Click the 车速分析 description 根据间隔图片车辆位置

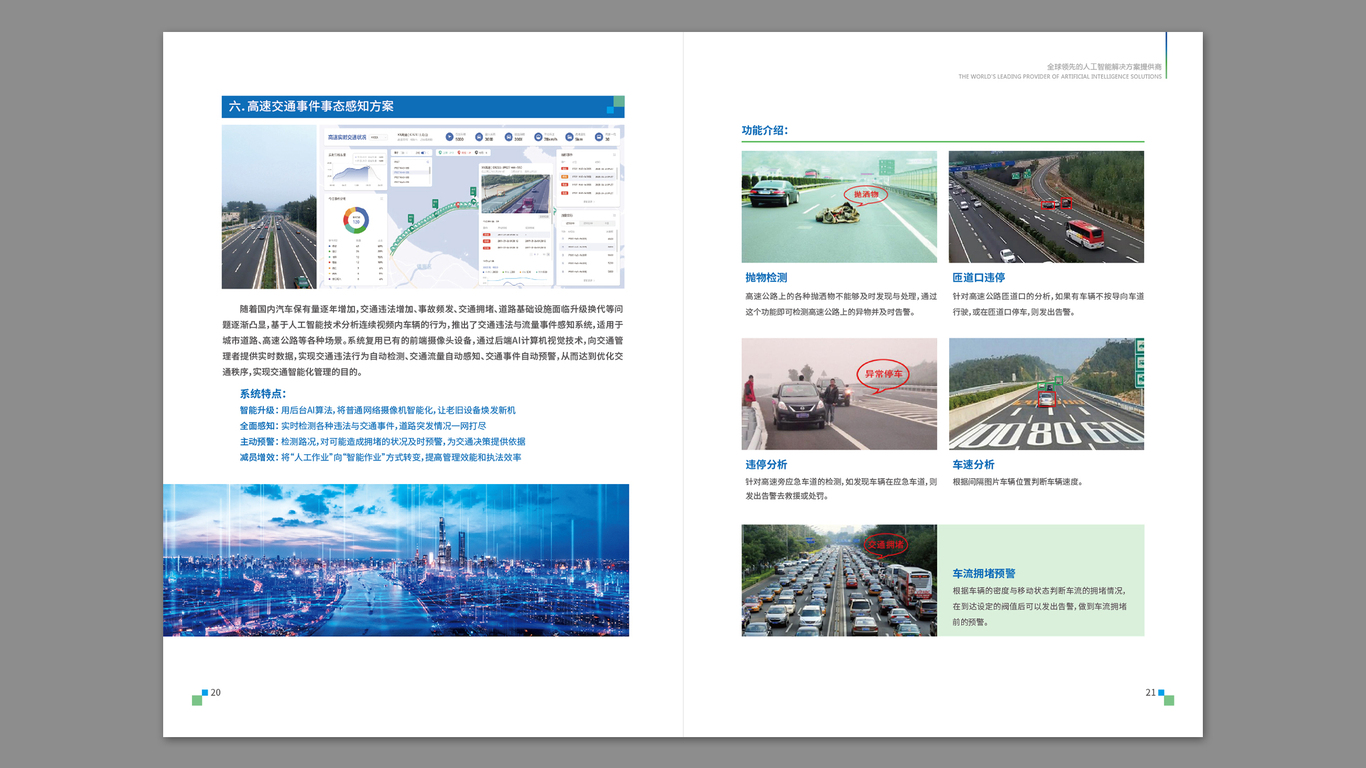[x=1017, y=481]
